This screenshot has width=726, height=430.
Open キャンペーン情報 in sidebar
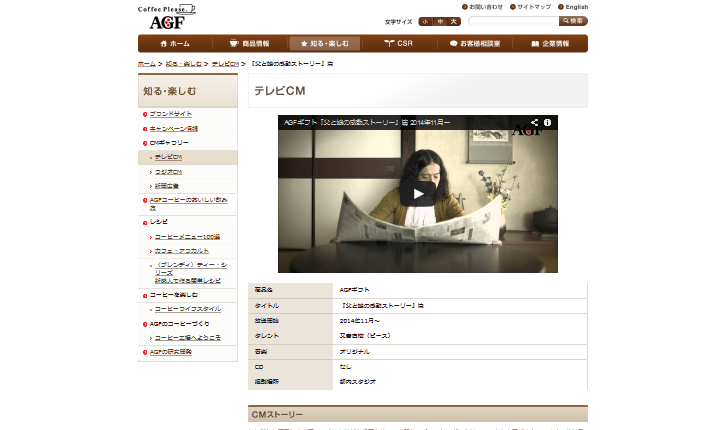174,129
